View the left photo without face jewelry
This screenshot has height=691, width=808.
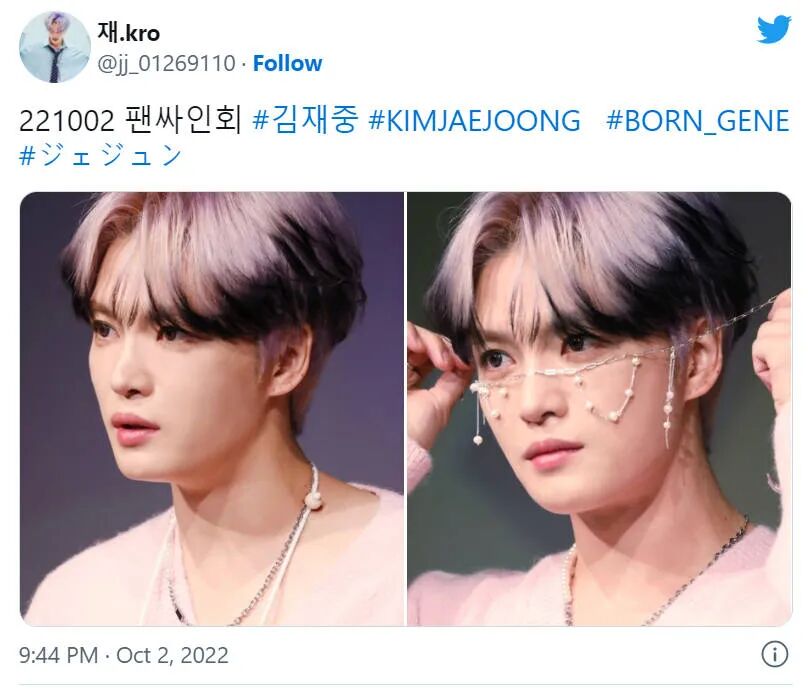point(212,409)
